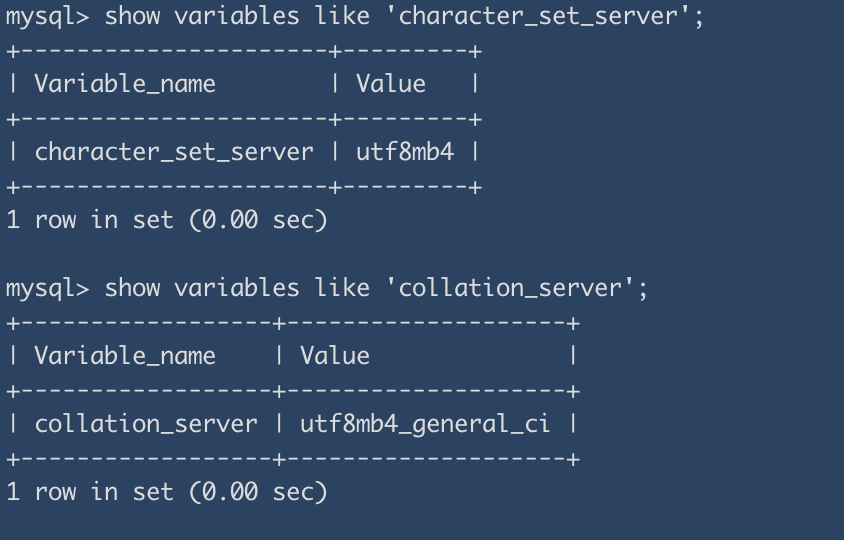844x540 pixels.
Task: Click the utf8mb4 value cell
Action: (405, 152)
